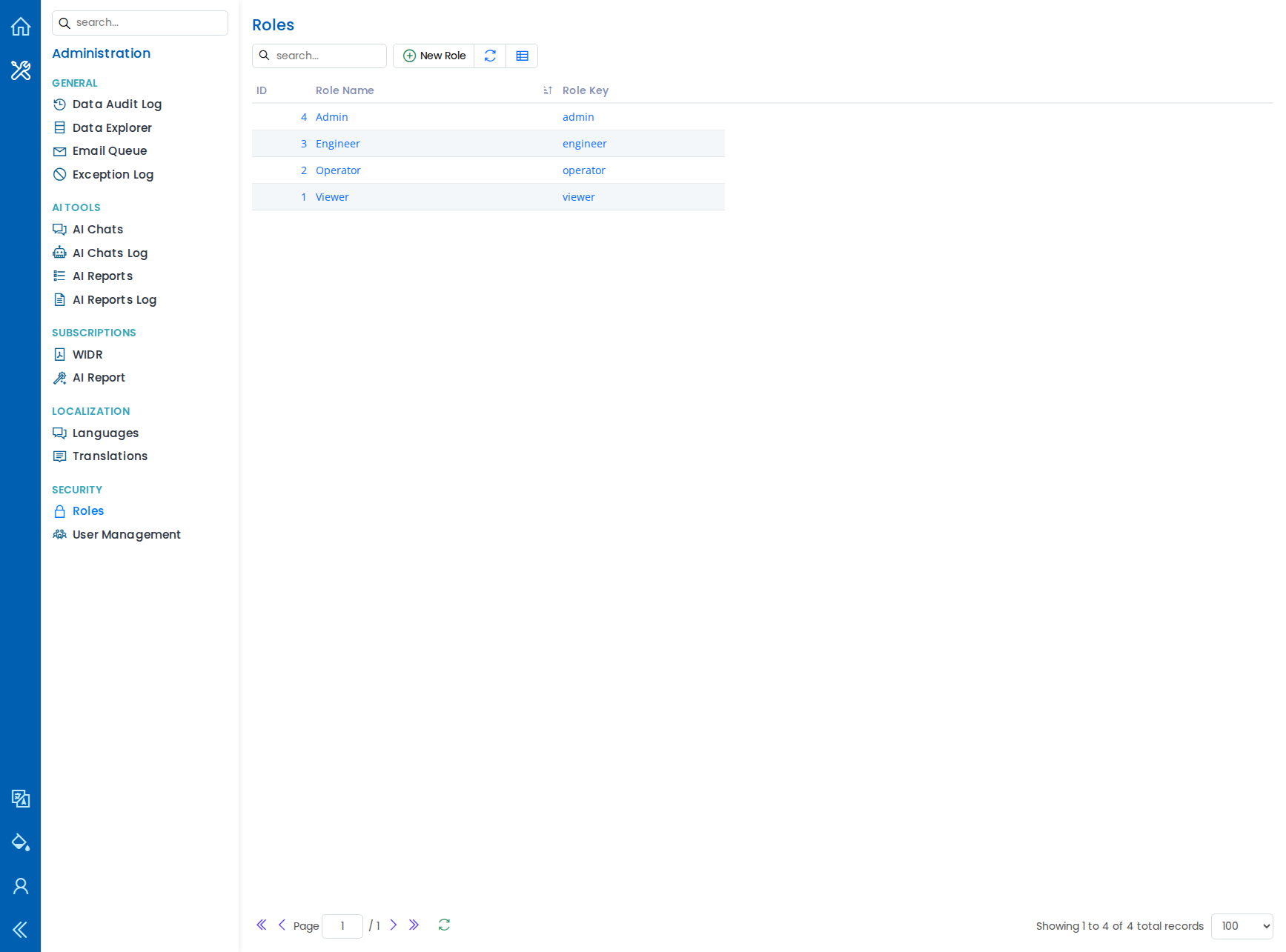The image size is (1286, 952).
Task: Click the AI Reports Log document icon
Action: click(60, 300)
